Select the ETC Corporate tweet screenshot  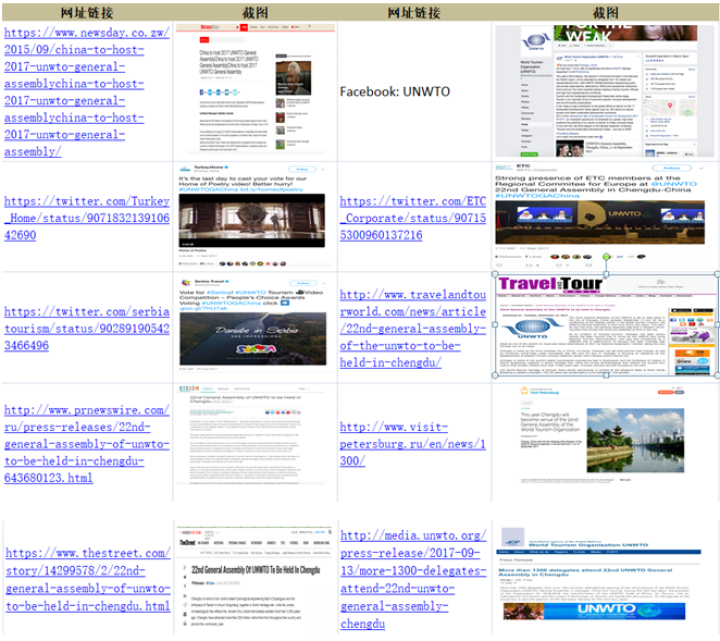coord(600,216)
